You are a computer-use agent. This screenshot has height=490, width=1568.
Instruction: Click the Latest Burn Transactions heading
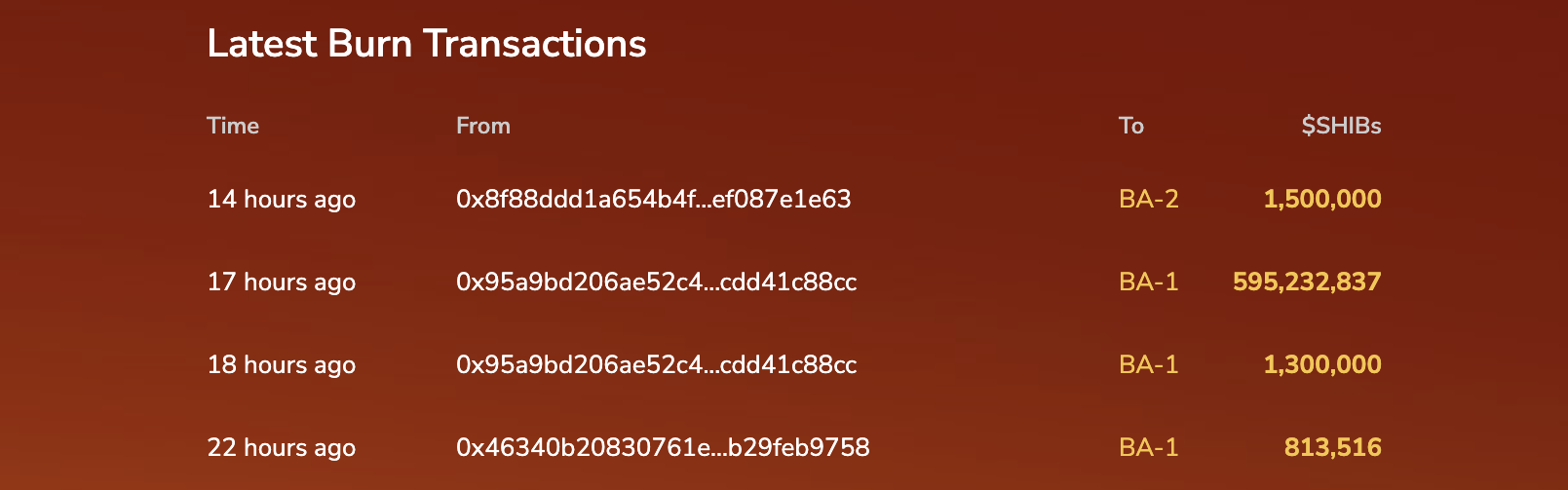427,44
